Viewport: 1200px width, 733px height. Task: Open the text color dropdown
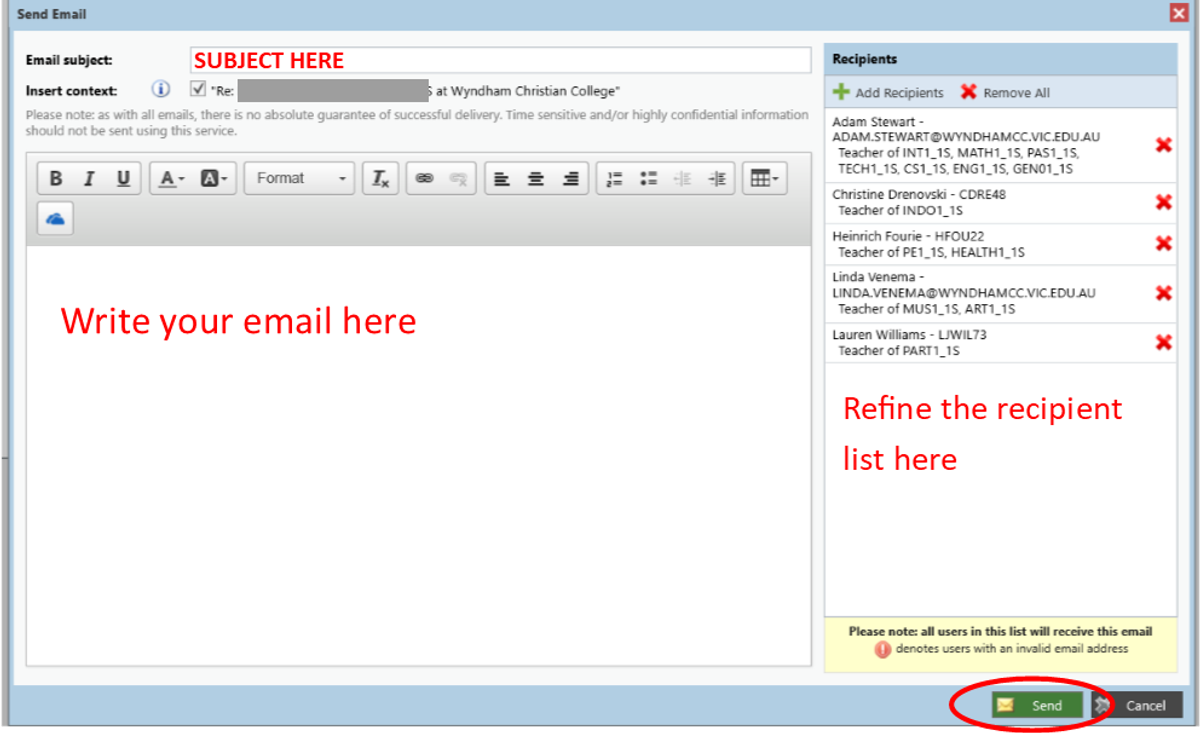point(171,179)
